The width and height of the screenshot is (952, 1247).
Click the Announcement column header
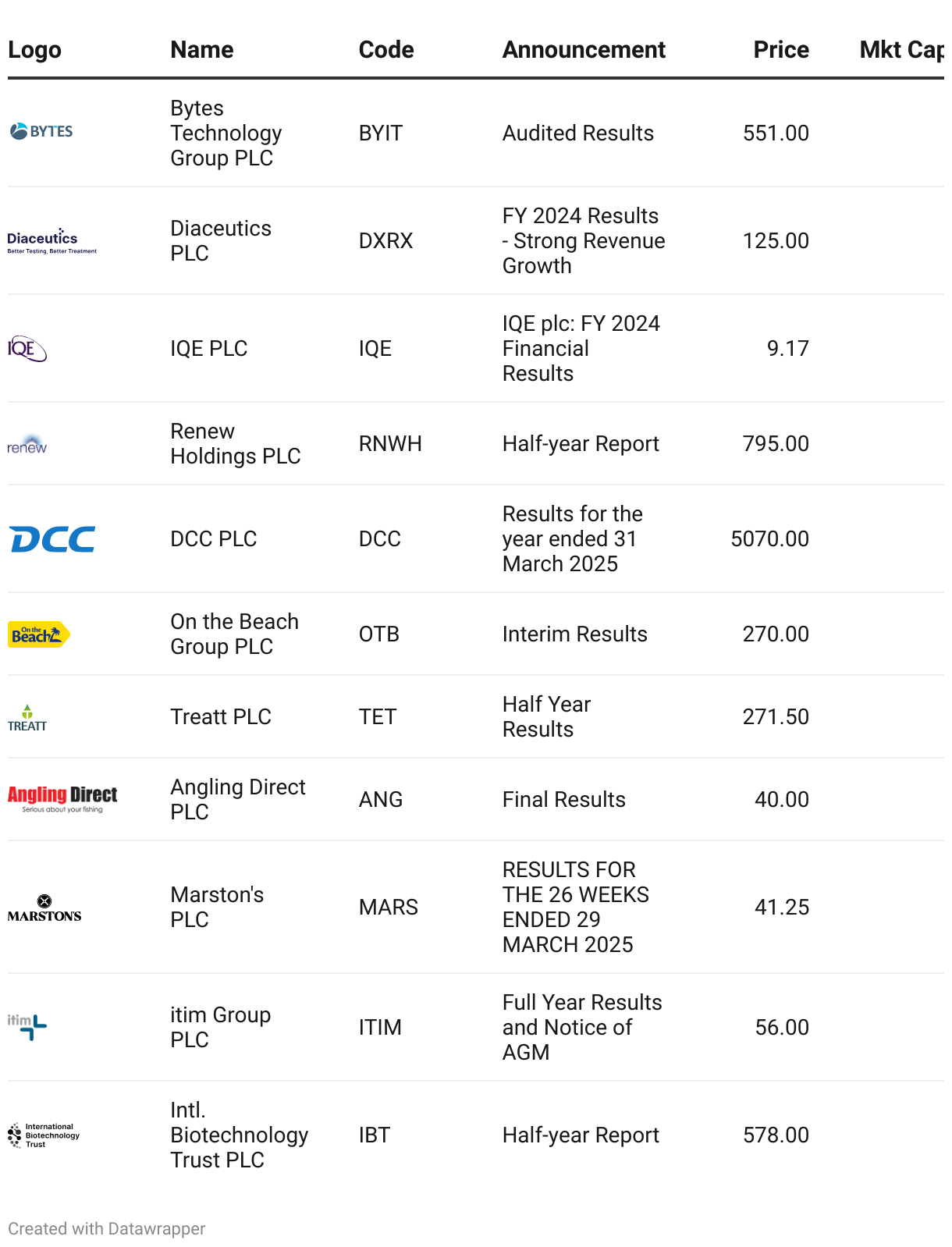coord(584,50)
